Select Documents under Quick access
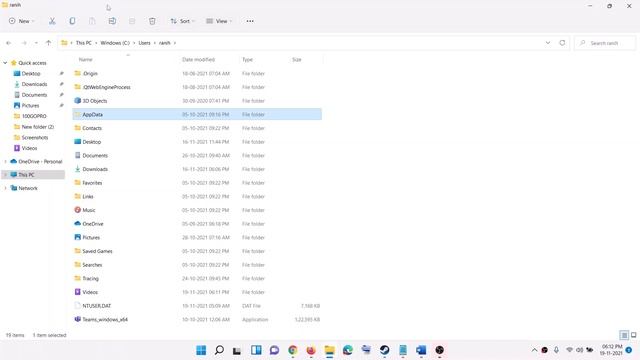This screenshot has width=640, height=360. point(34,95)
